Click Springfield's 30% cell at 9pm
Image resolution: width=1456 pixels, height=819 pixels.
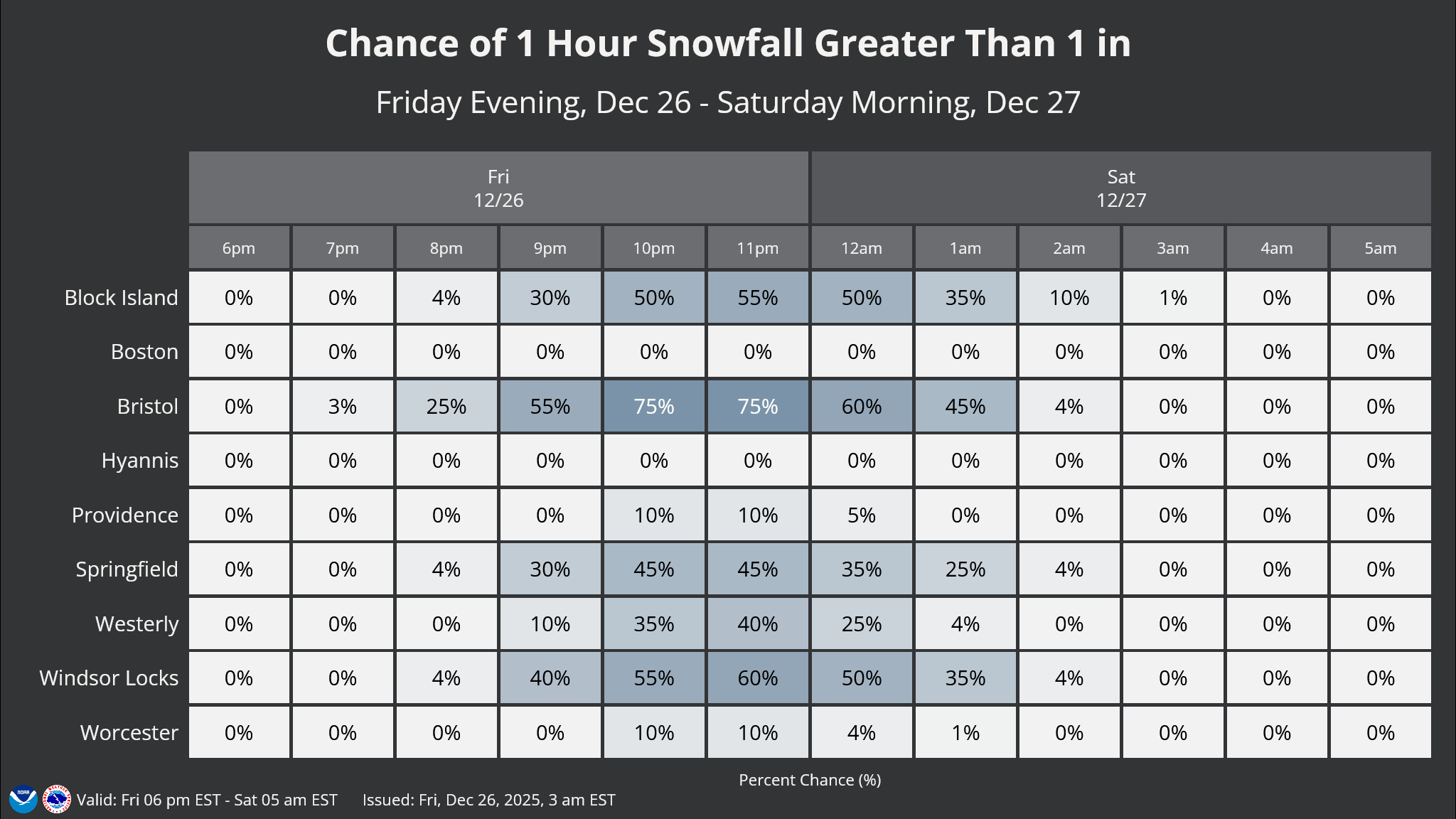550,569
